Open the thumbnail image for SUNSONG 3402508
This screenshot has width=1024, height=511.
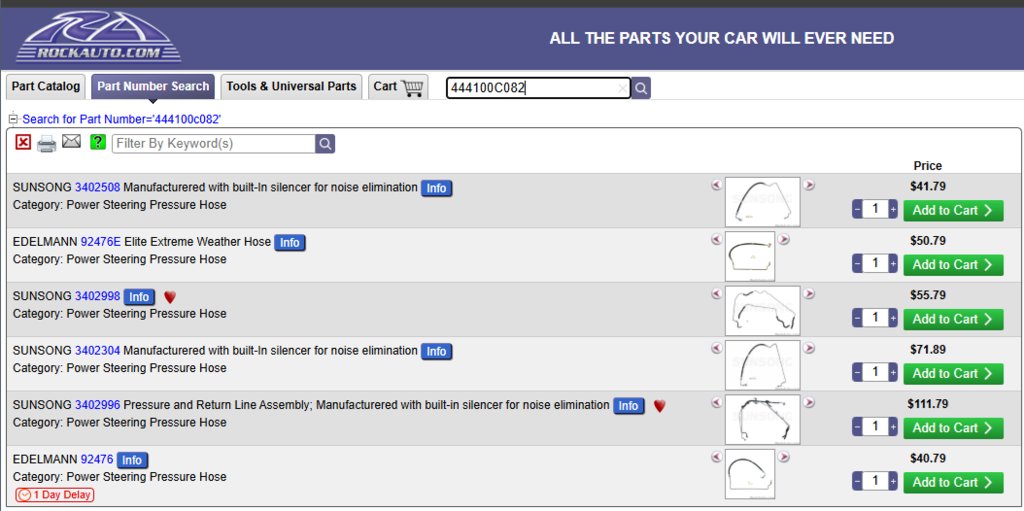(x=762, y=202)
